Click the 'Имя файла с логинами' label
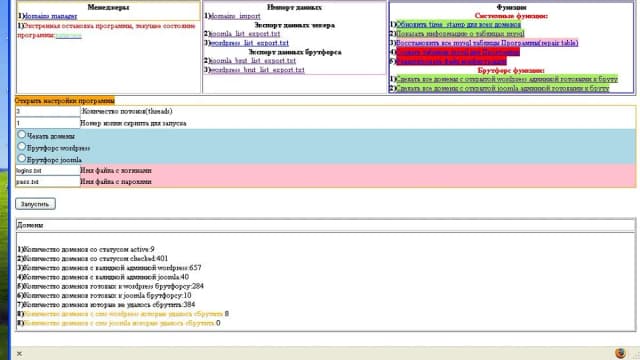This screenshot has height=360, width=640. [x=116, y=170]
